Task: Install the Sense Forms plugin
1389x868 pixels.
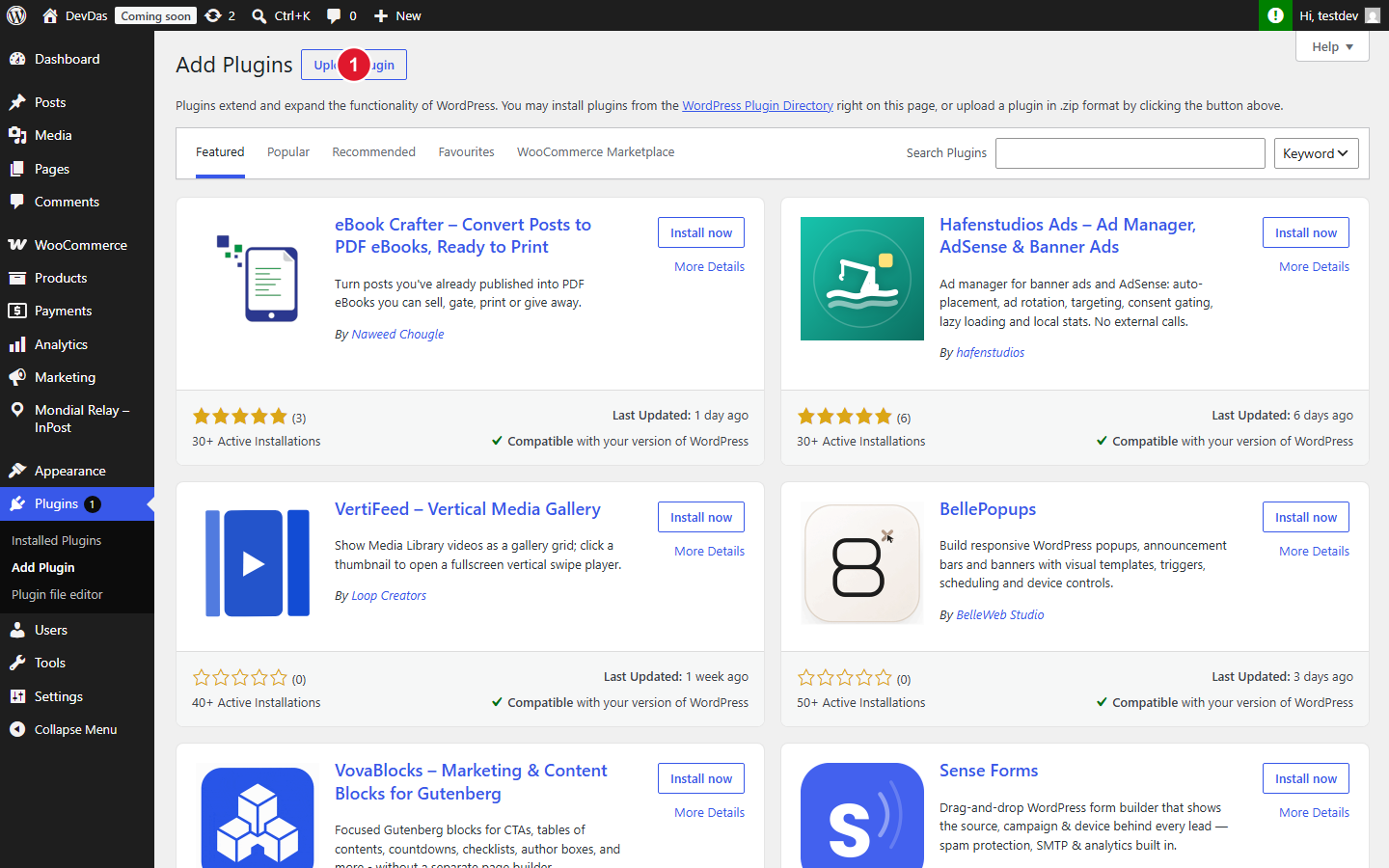Action: click(x=1306, y=778)
